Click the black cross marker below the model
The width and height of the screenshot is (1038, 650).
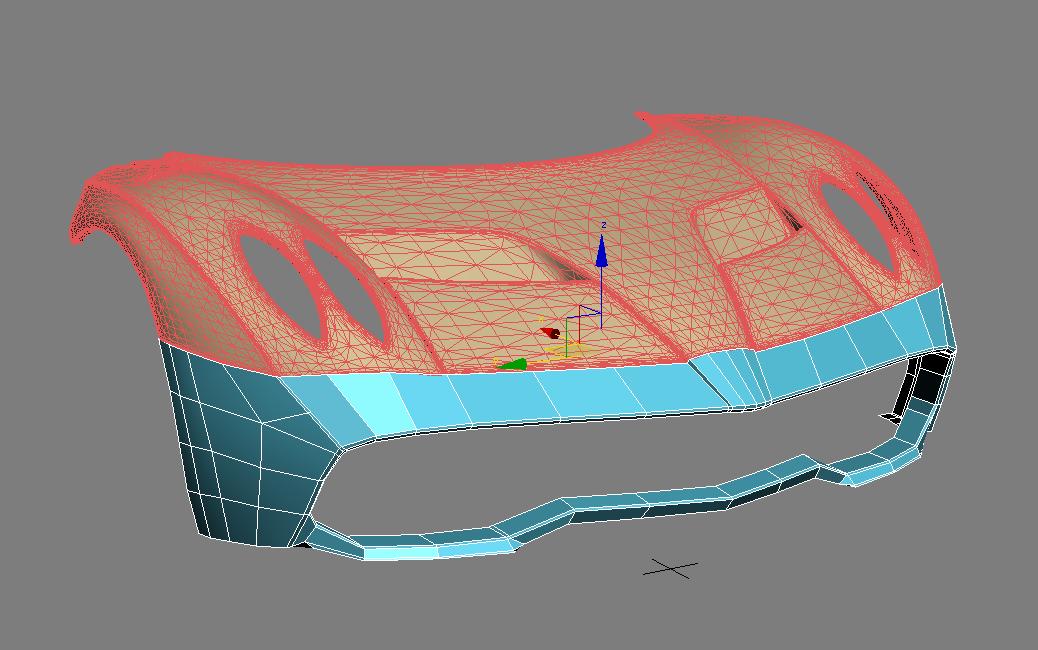click(x=670, y=569)
